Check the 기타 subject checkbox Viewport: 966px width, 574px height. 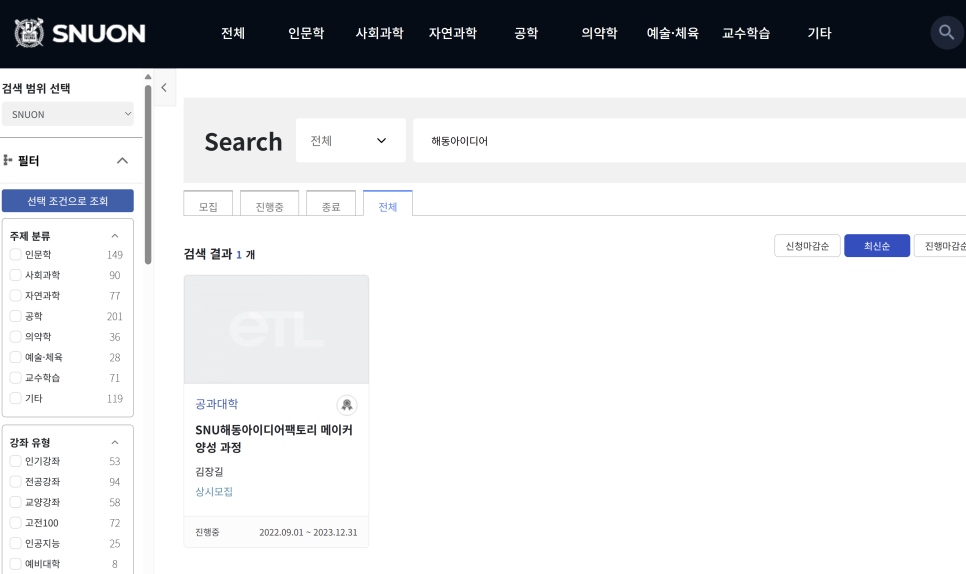point(15,398)
